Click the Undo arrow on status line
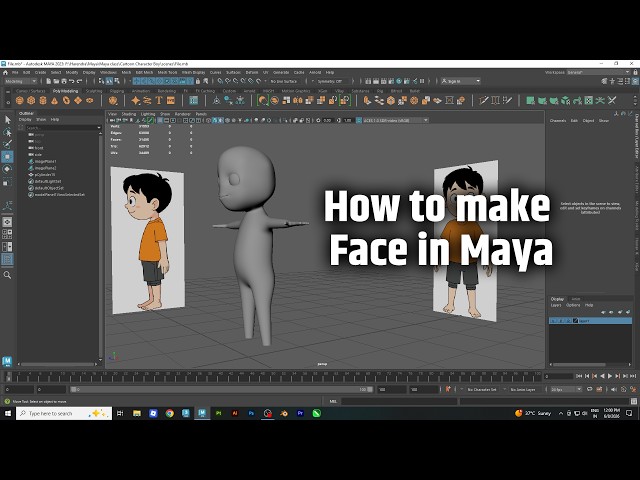Screen dimensions: 640x480 [72, 81]
